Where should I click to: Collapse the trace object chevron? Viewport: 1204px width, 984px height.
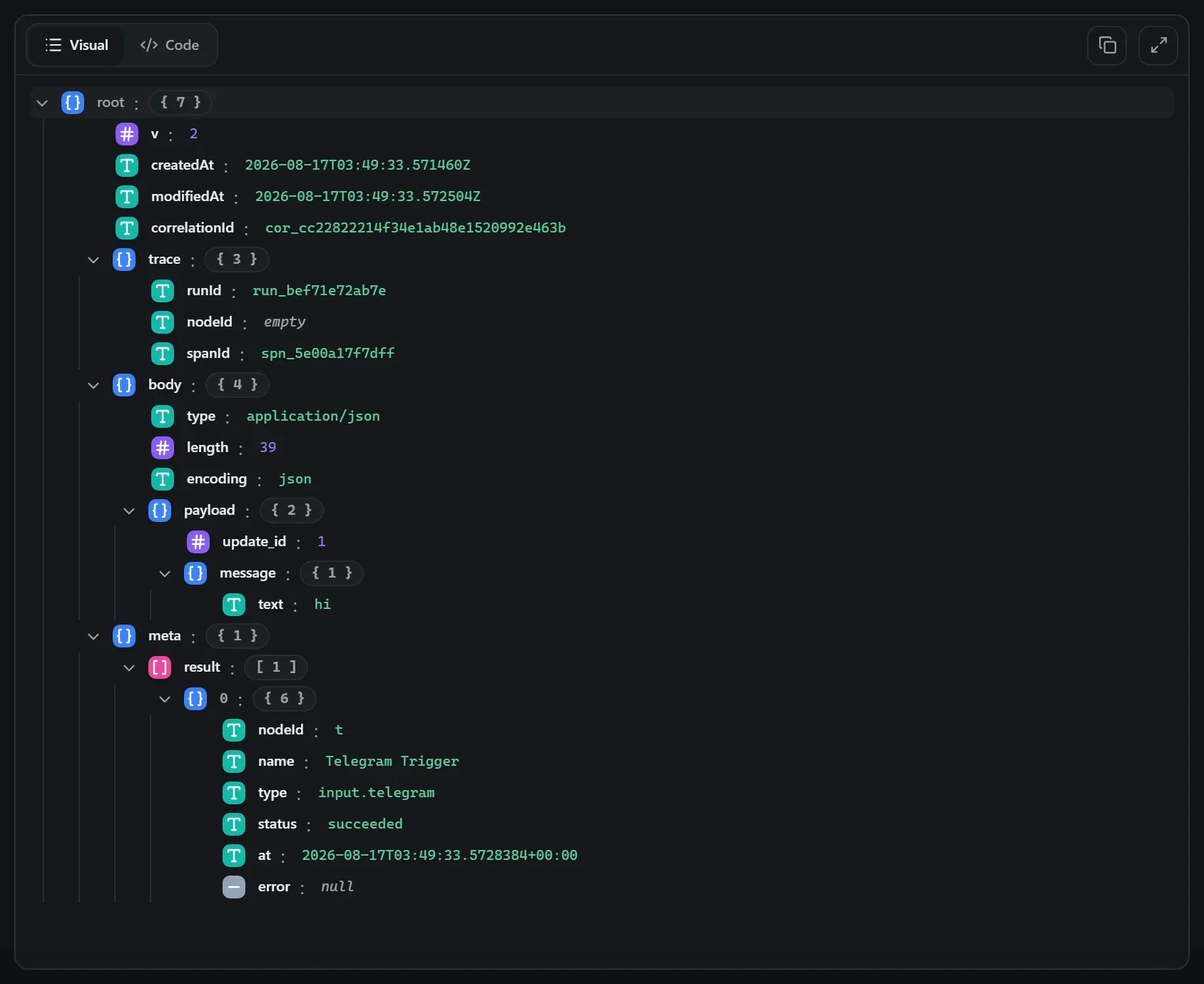click(93, 260)
